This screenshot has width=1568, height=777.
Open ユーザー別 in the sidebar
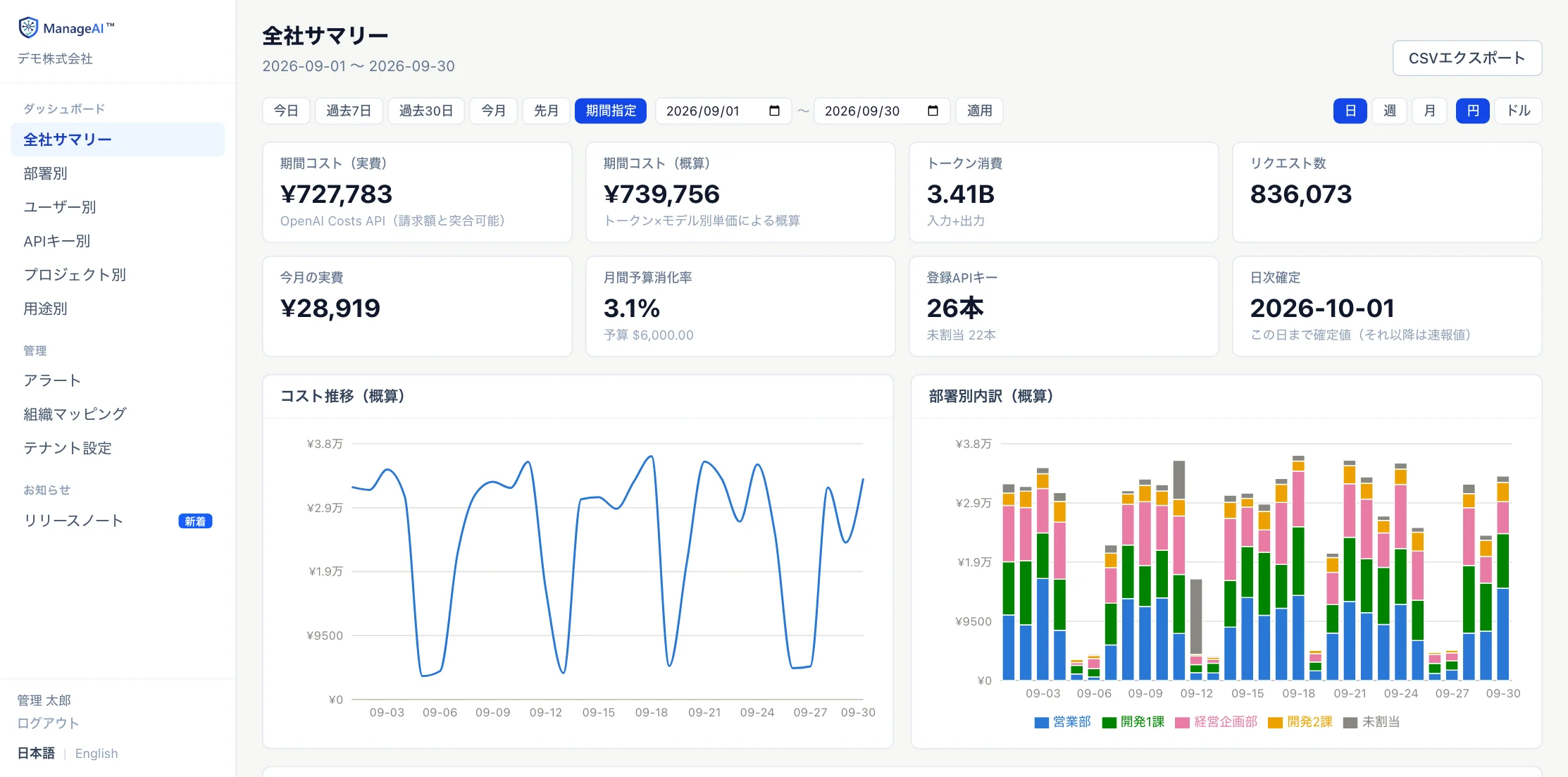[x=118, y=207]
